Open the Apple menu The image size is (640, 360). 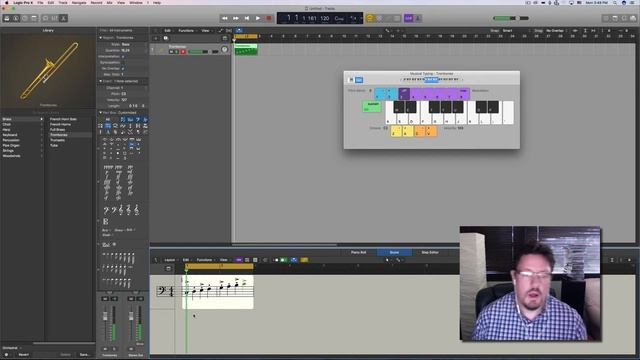[x=6, y=2]
